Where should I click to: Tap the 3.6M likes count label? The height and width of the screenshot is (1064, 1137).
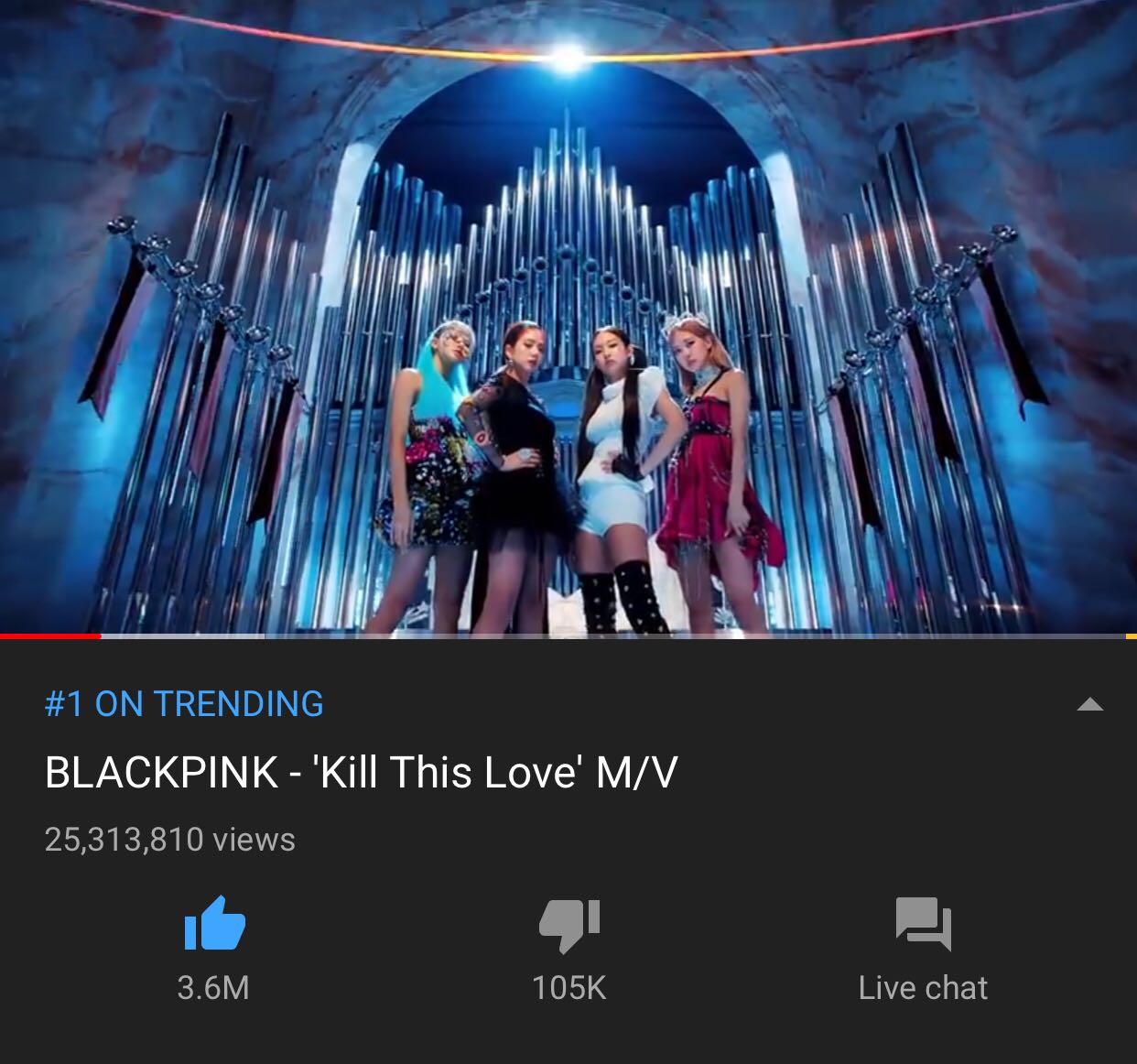[x=213, y=988]
